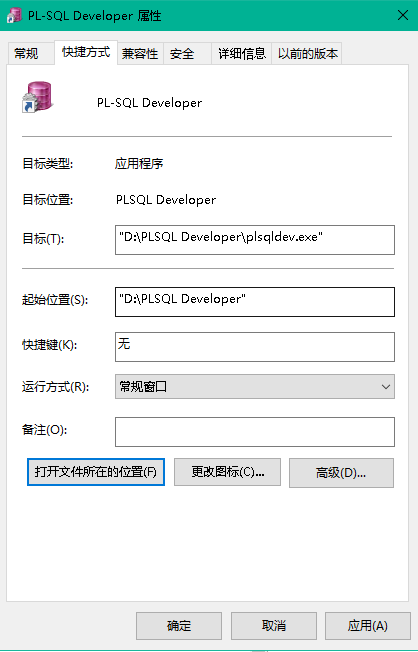The height and width of the screenshot is (652, 418).
Task: Expand the 运行方式 dropdown arrow
Action: [386, 387]
